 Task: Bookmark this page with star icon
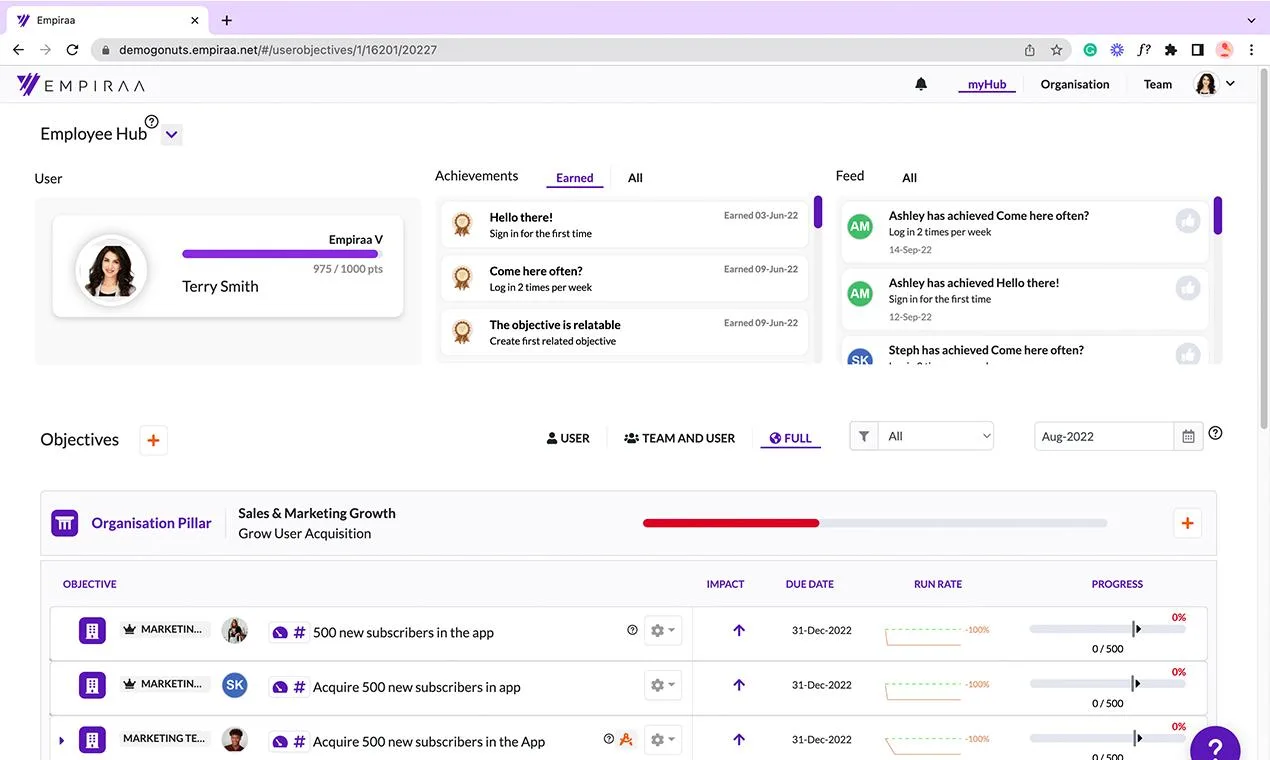click(1056, 49)
